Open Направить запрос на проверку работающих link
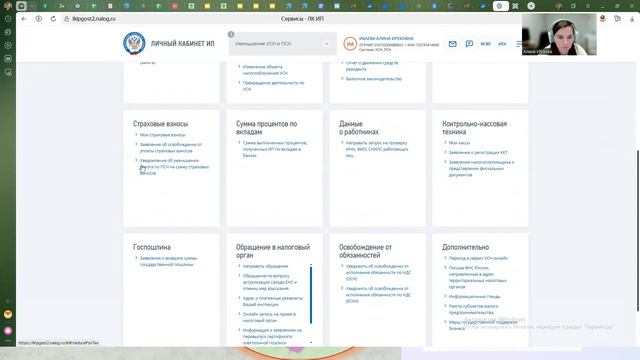The height and width of the screenshot is (360, 640). pyautogui.click(x=377, y=149)
